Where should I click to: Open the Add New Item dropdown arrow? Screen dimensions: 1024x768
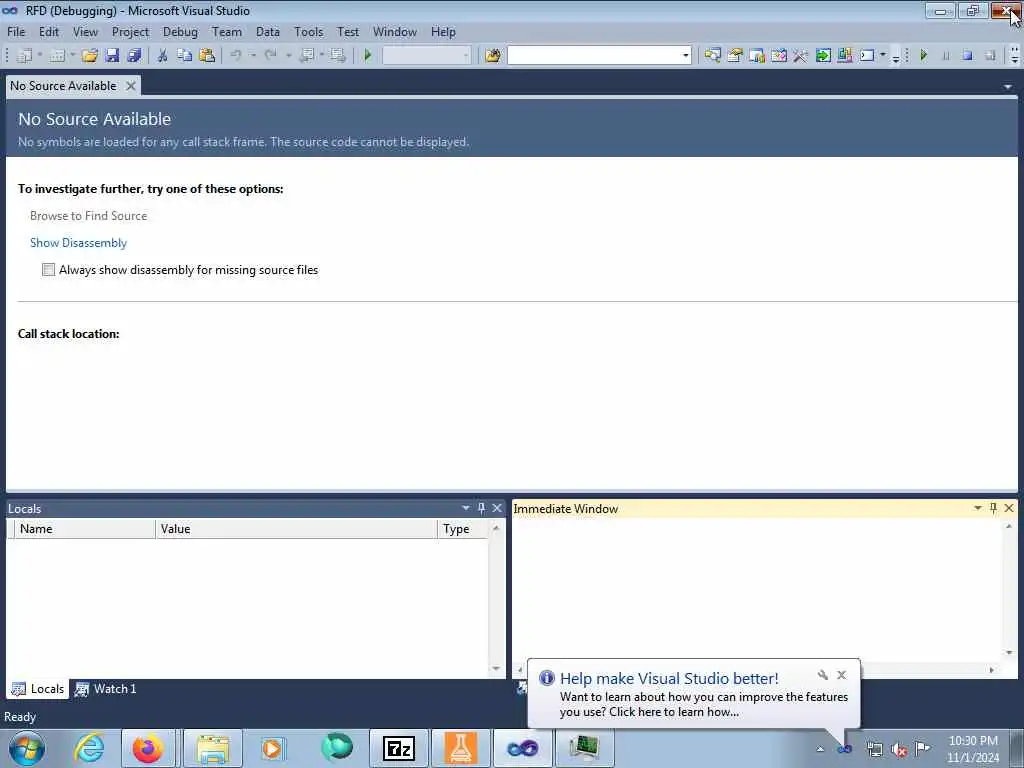point(72,56)
